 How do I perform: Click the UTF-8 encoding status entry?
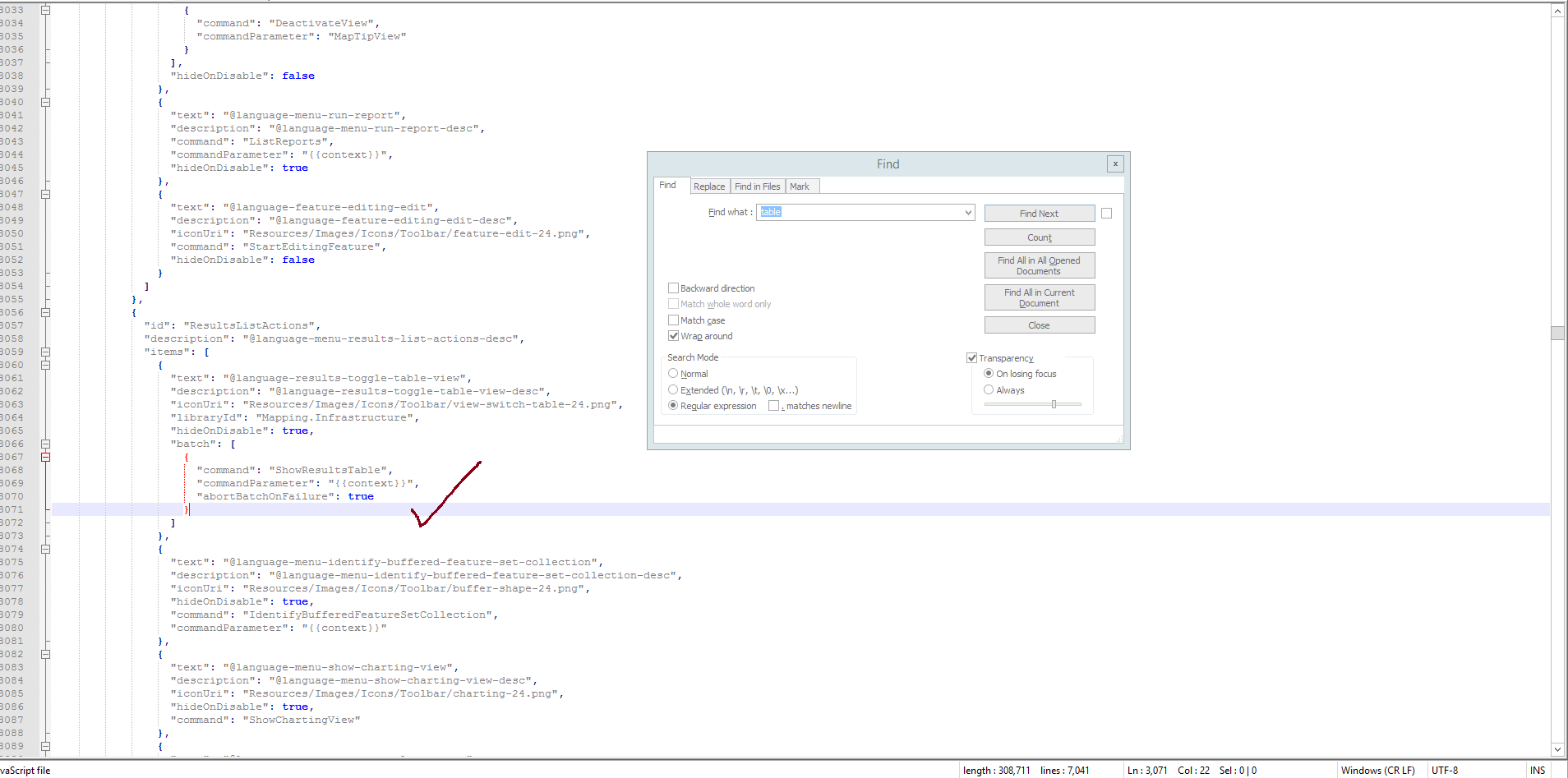coord(1445,771)
